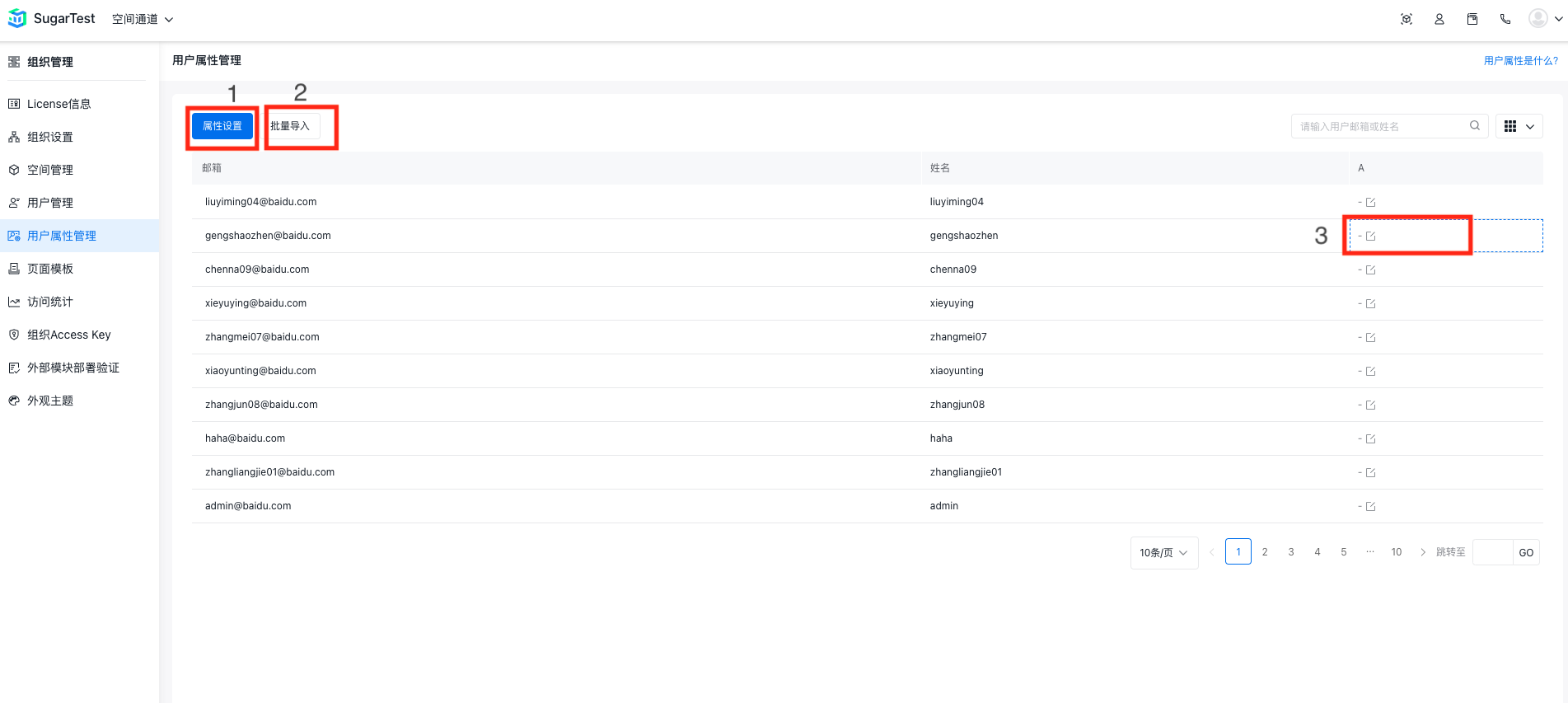1568x703 pixels.
Task: Open 页面模板 in sidebar
Action: (79, 269)
